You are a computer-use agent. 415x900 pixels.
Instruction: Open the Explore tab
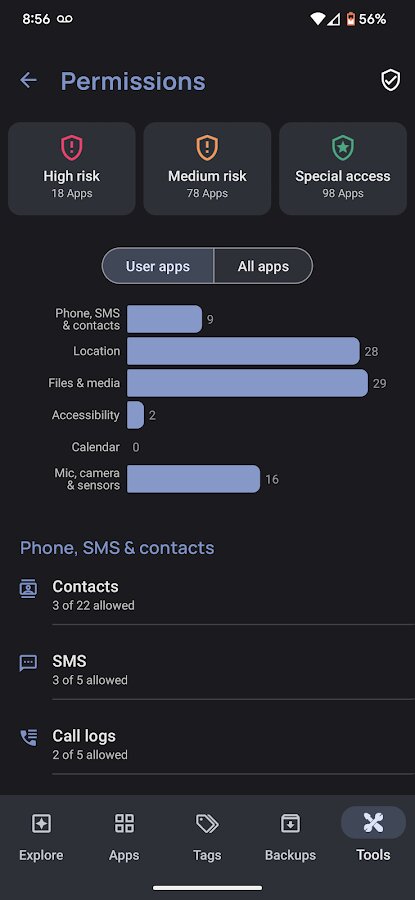pos(41,837)
